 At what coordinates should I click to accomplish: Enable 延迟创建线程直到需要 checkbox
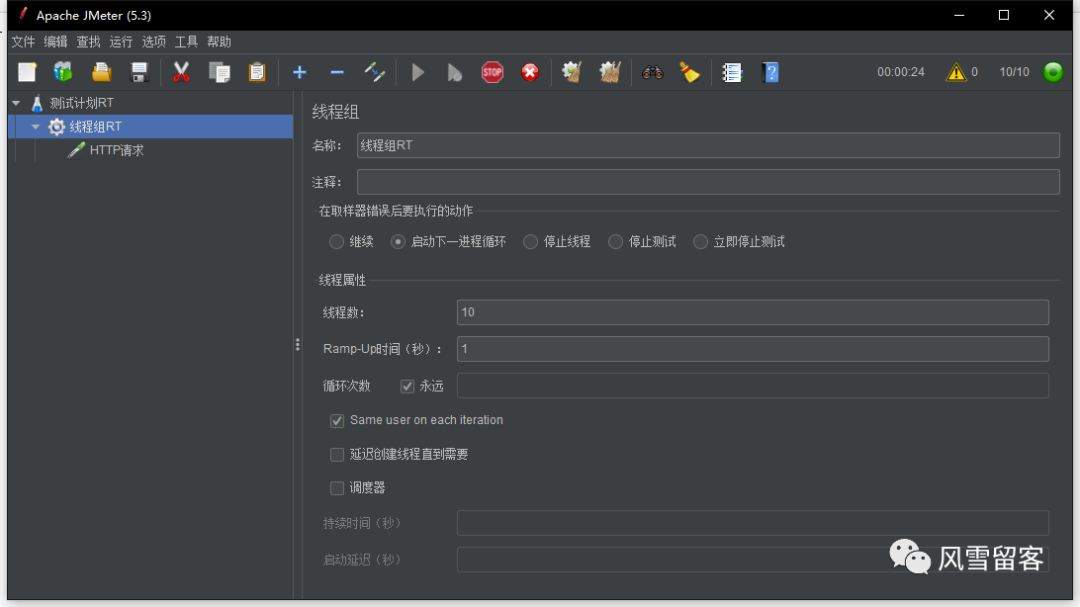click(337, 455)
